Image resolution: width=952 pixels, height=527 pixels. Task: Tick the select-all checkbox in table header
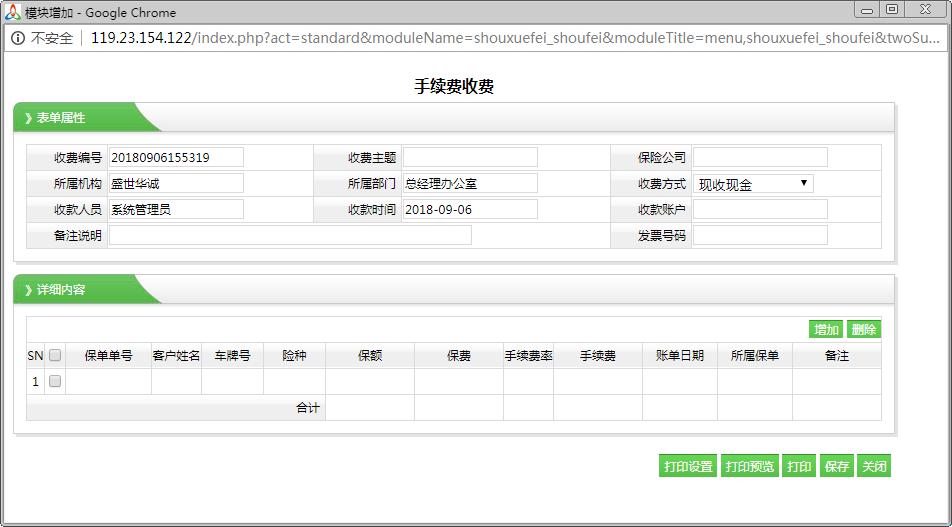(55, 355)
